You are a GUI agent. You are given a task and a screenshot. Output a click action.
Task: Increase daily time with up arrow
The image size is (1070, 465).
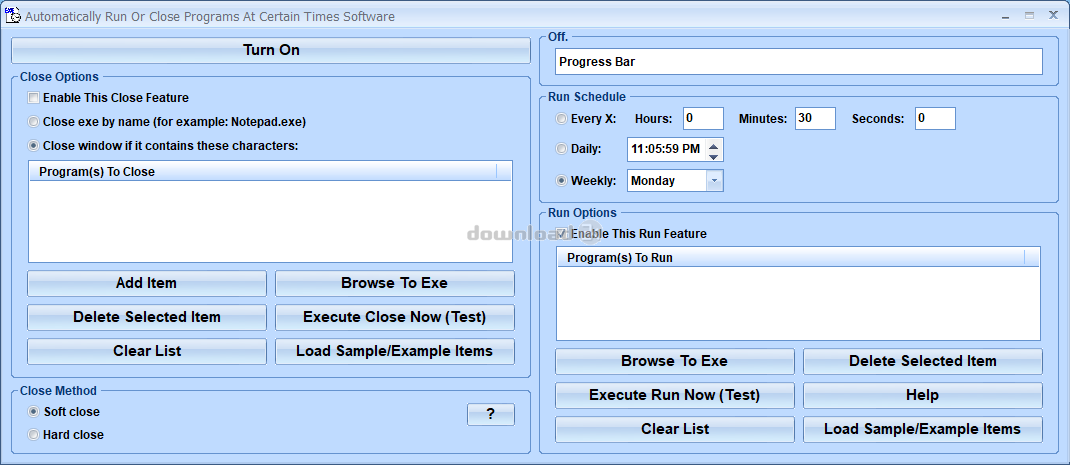[714, 144]
